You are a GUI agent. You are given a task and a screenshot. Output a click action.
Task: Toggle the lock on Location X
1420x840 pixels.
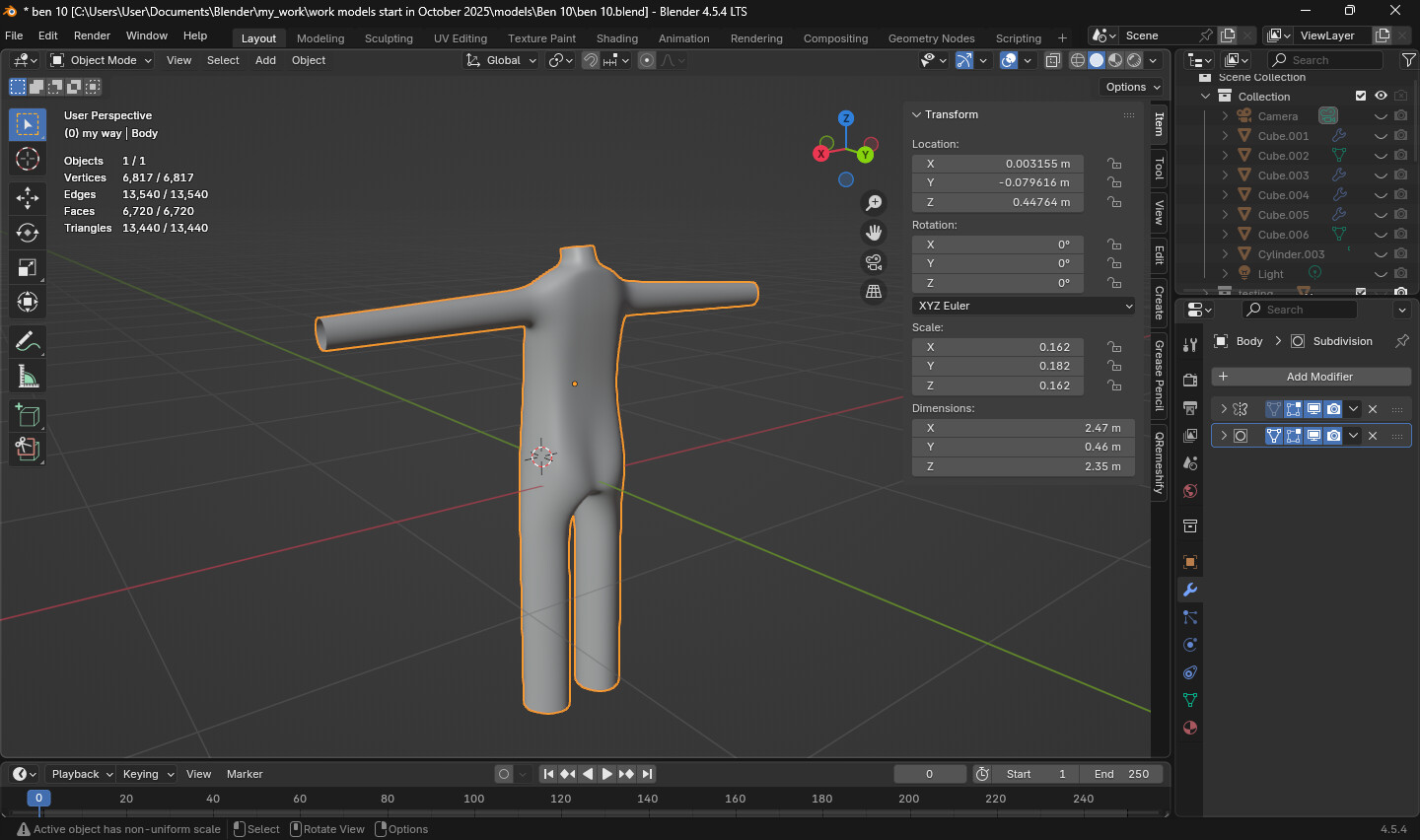point(1113,164)
